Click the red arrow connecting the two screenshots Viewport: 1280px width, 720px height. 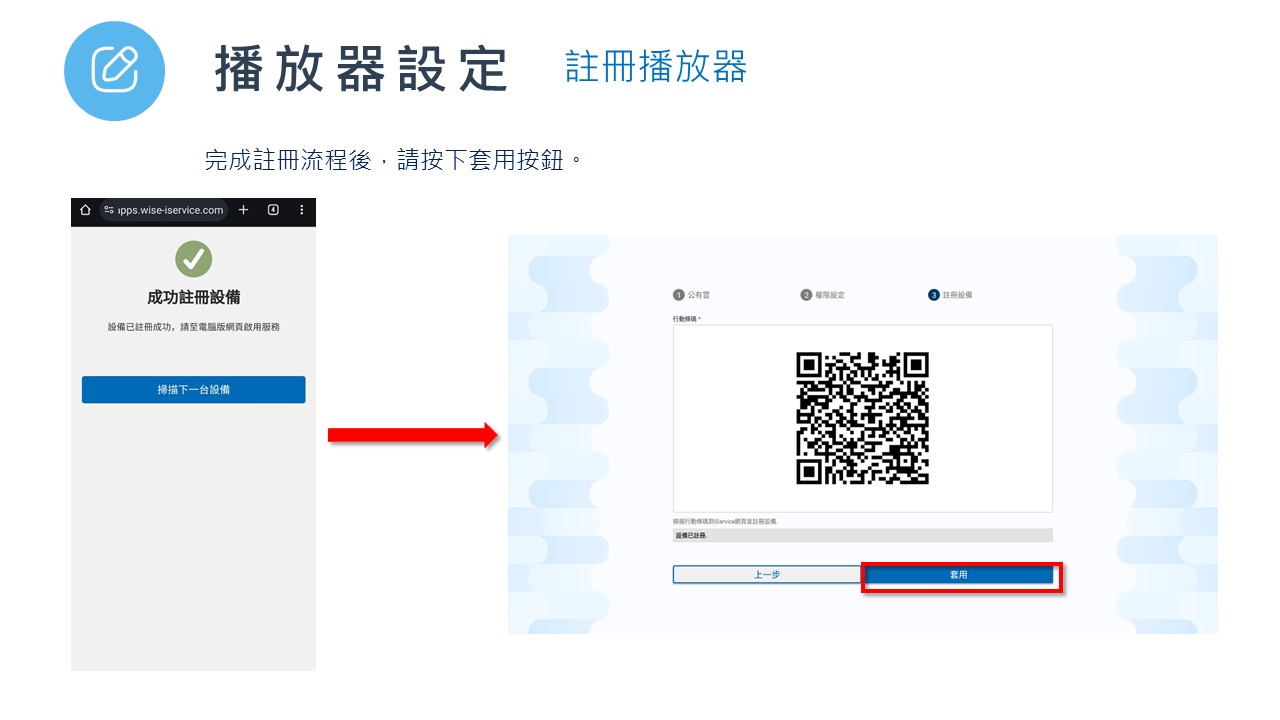pos(410,435)
